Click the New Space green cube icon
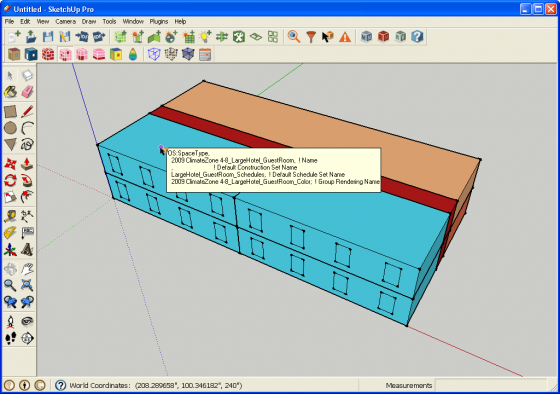The width and height of the screenshot is (560, 394). tap(120, 37)
